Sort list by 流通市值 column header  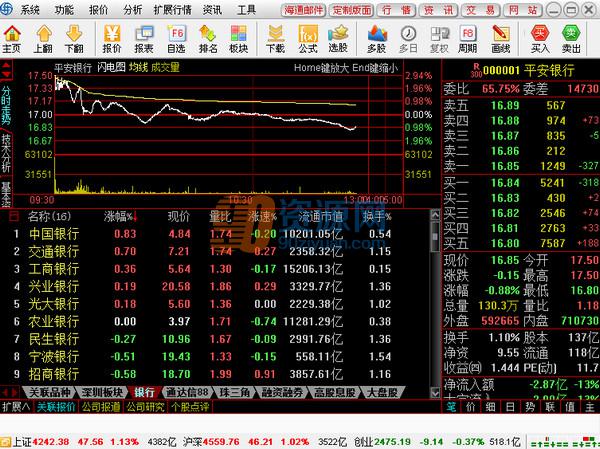tap(321, 217)
